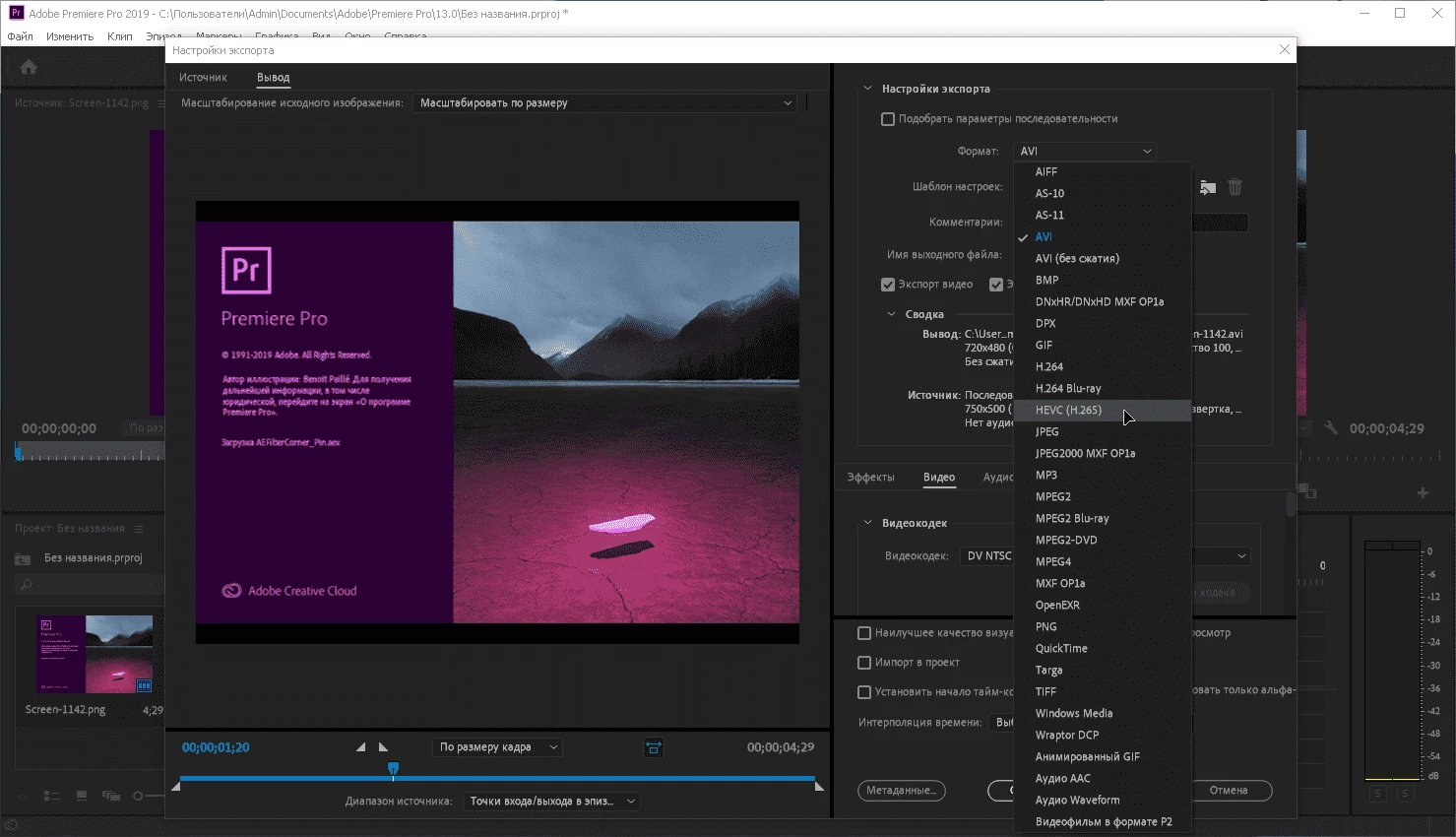Image resolution: width=1456 pixels, height=837 pixels.
Task: Choose Анимированный GIF format
Action: pyautogui.click(x=1103, y=756)
